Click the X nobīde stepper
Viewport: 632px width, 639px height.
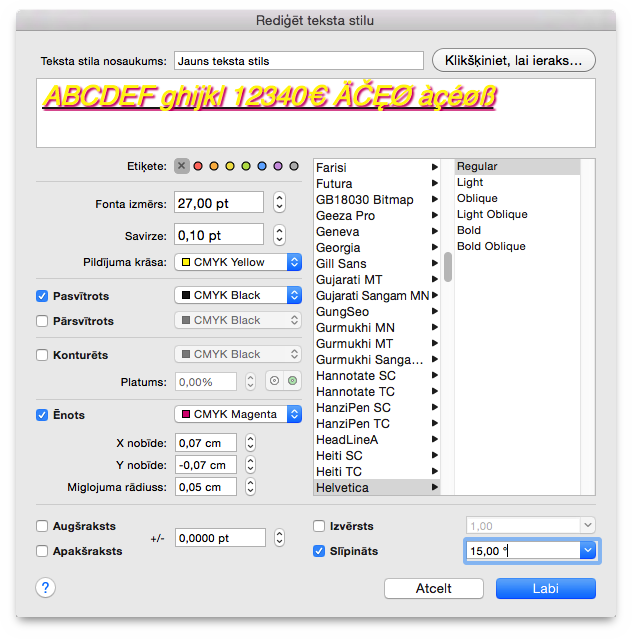[251, 443]
